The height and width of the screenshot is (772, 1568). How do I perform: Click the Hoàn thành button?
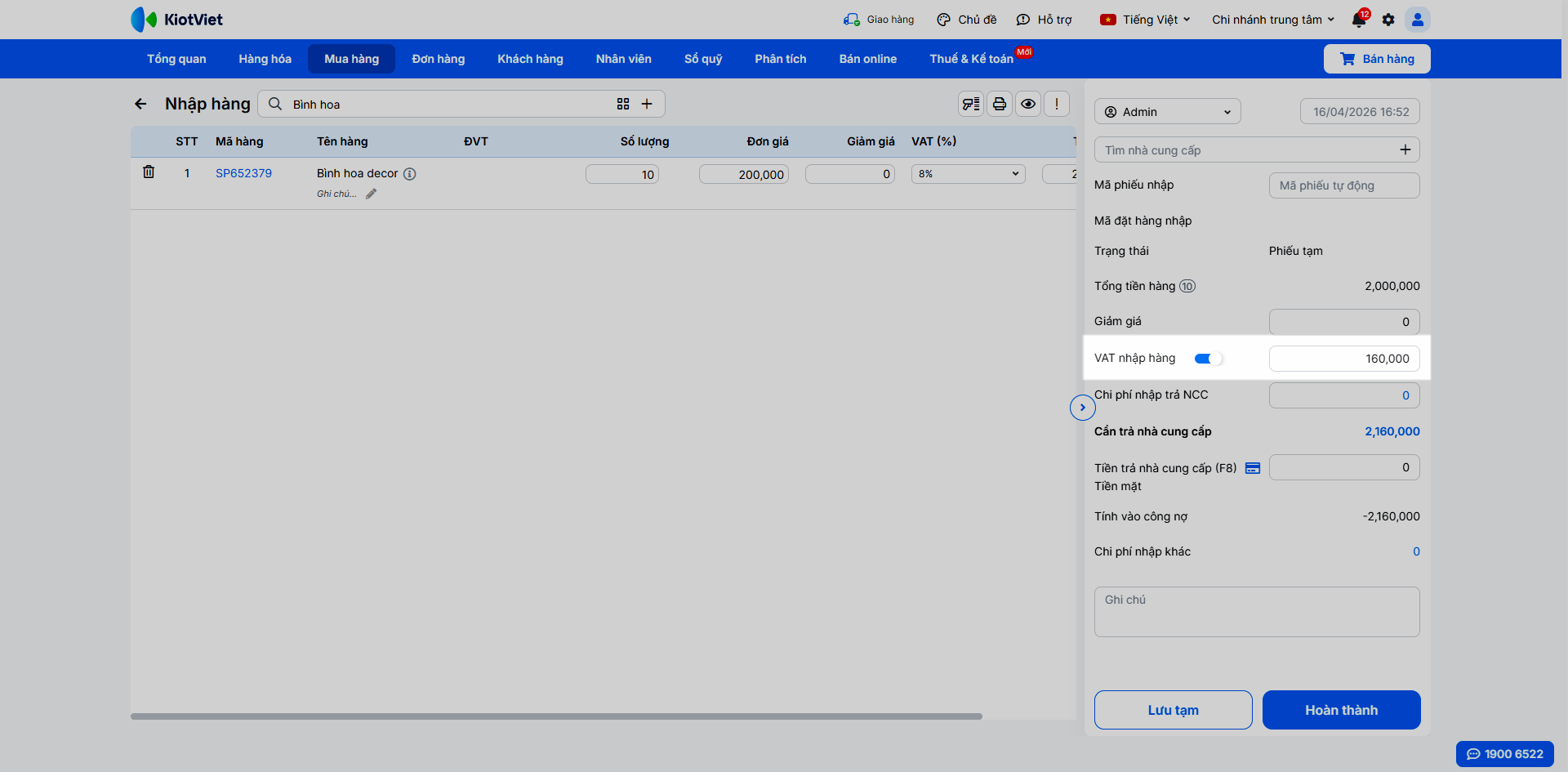[1342, 710]
